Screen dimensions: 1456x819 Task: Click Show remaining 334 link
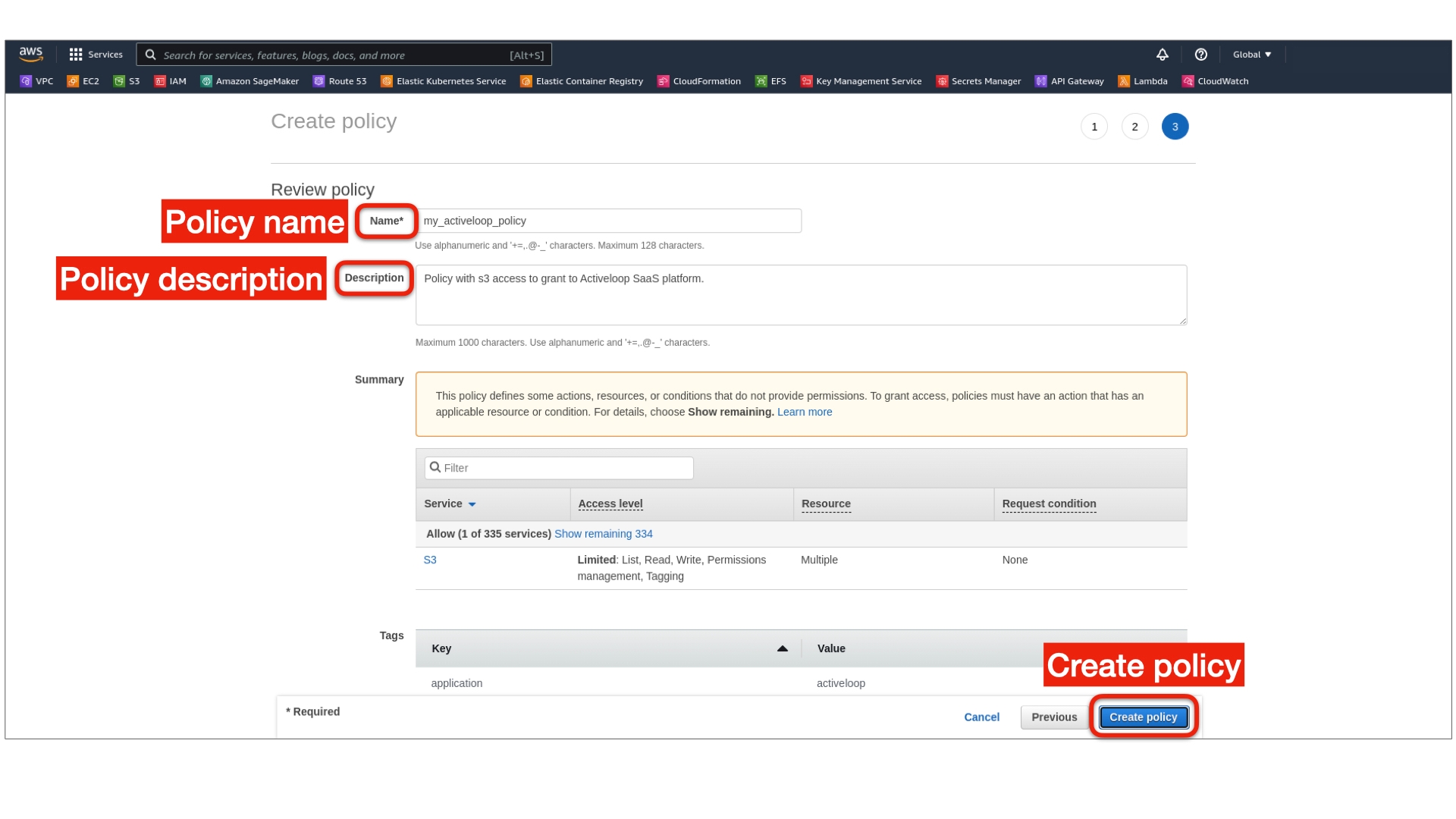pyautogui.click(x=603, y=534)
